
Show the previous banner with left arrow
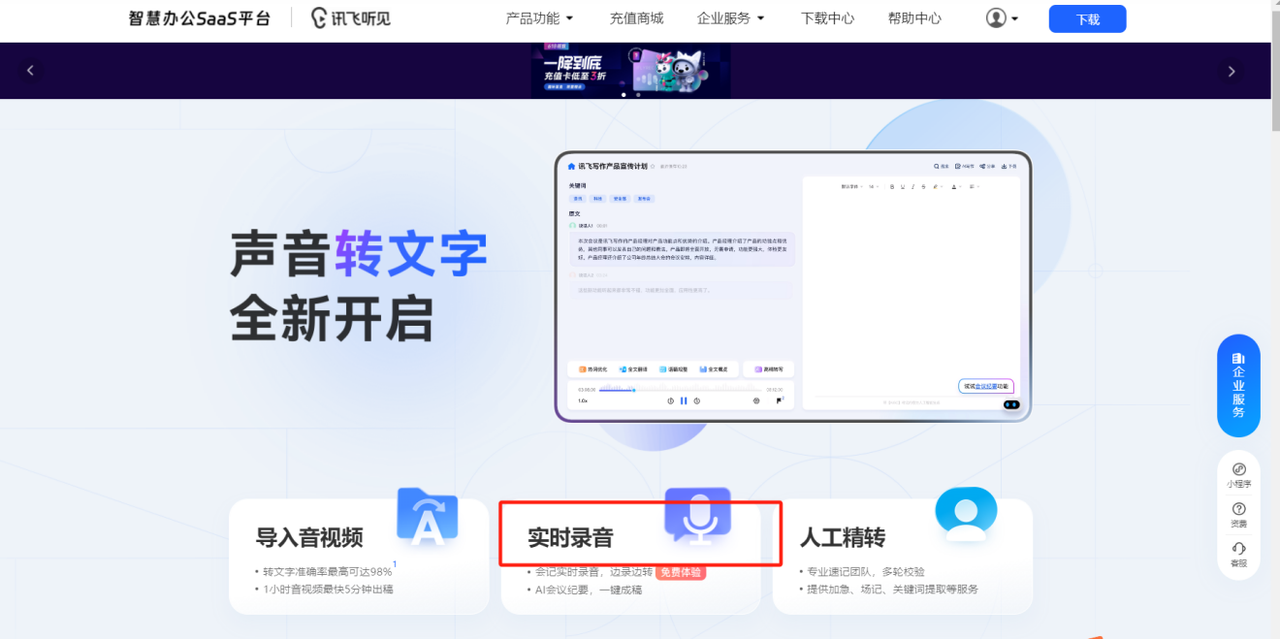[x=30, y=71]
